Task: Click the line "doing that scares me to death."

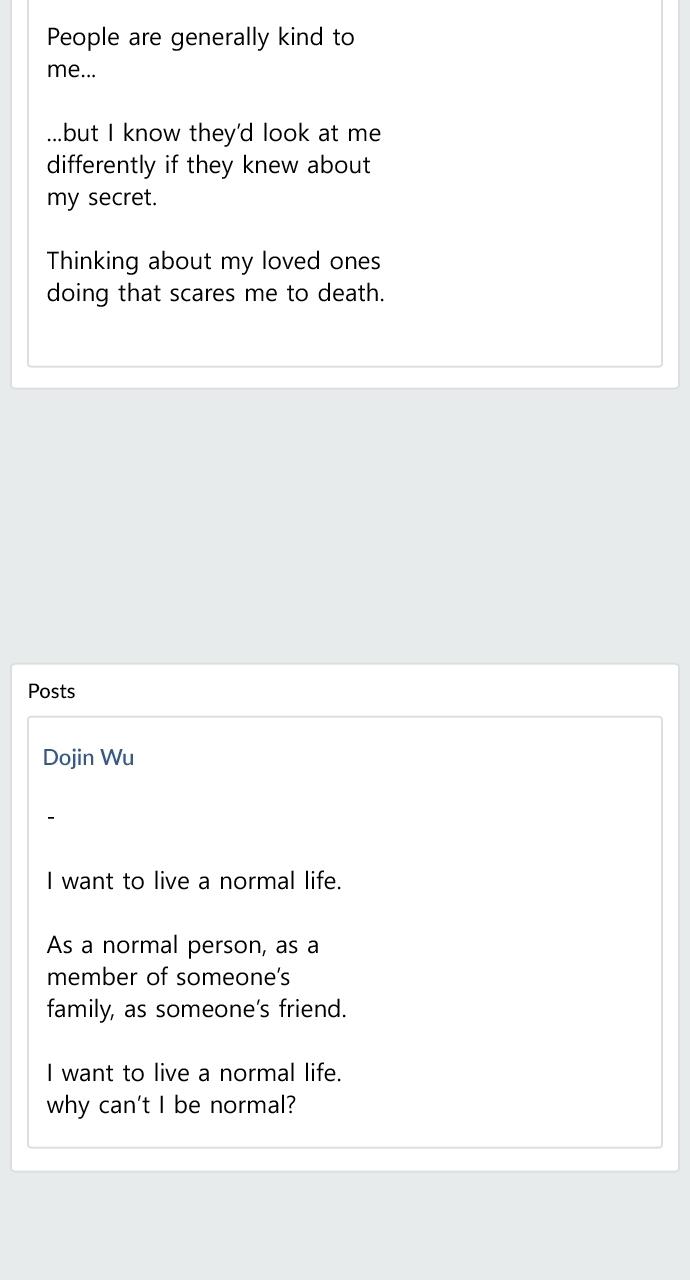Action: click(x=215, y=293)
